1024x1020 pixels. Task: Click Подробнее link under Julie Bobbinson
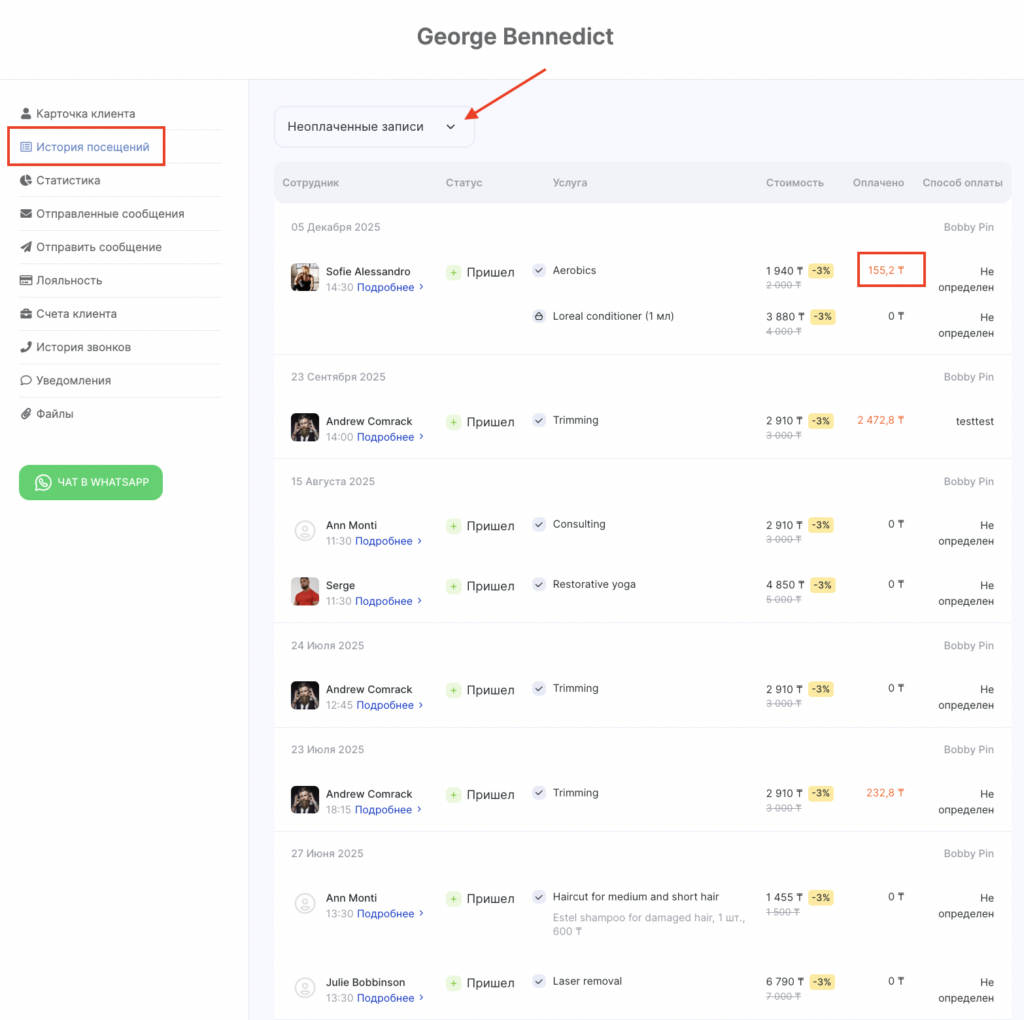tap(389, 998)
